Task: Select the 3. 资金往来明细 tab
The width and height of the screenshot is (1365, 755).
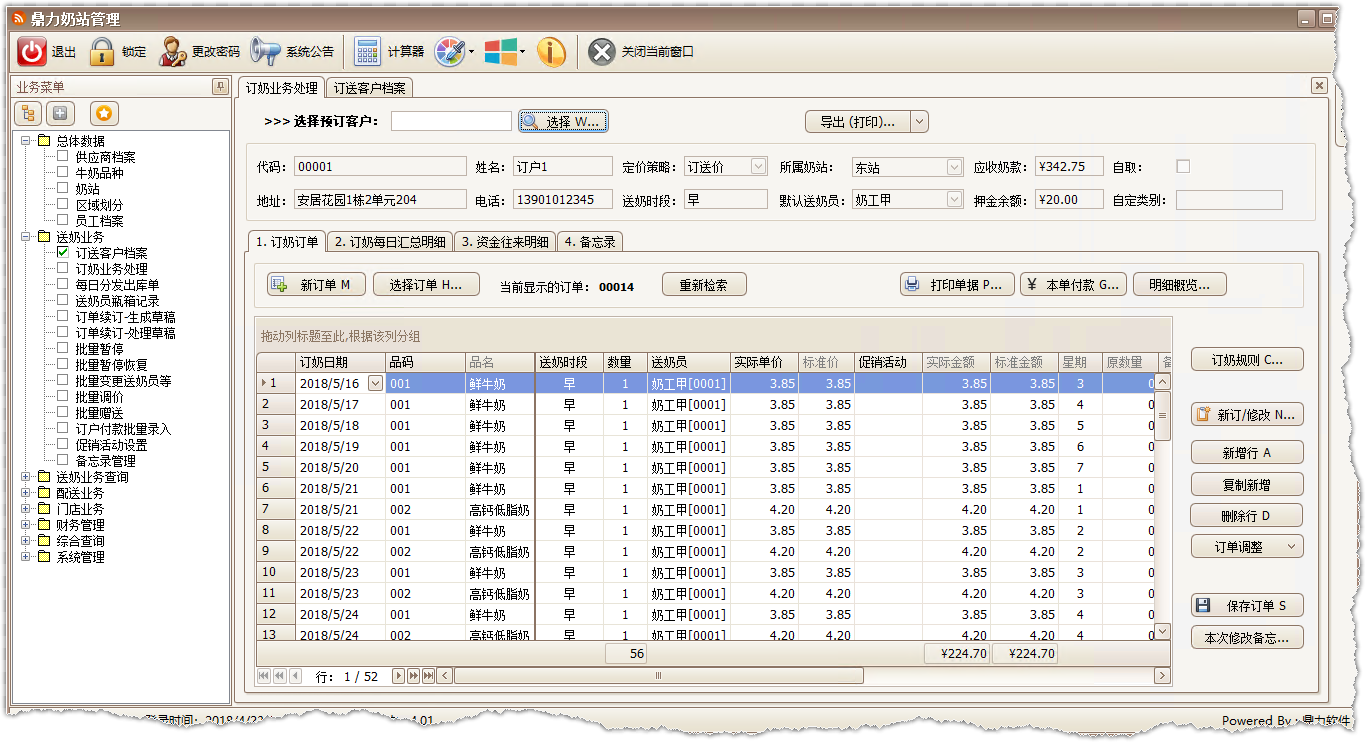Action: [505, 242]
